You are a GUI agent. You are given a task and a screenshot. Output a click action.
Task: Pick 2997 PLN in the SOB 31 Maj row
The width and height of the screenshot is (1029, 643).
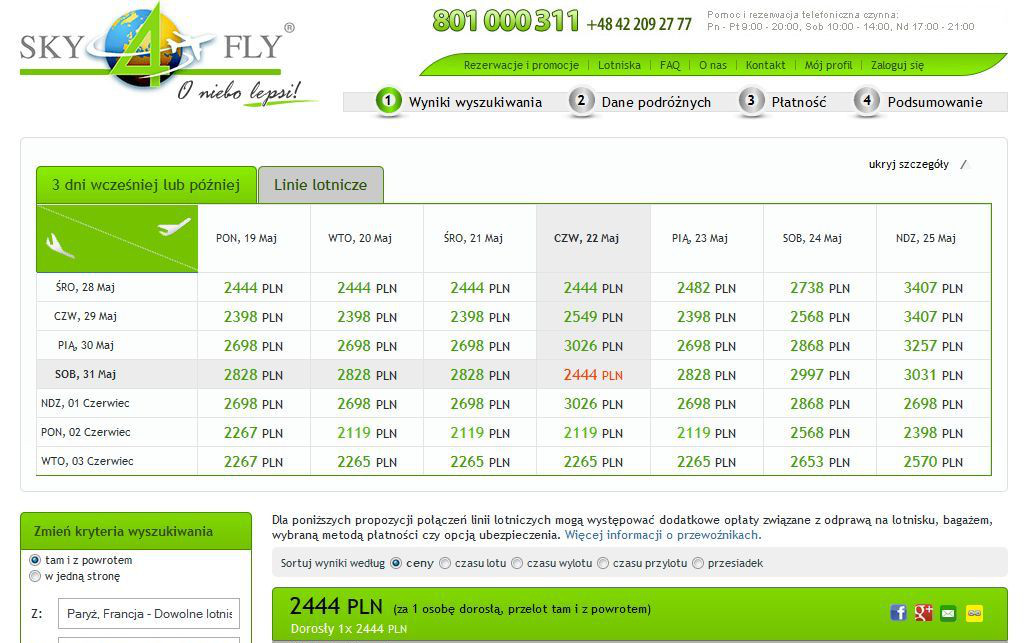pos(820,375)
